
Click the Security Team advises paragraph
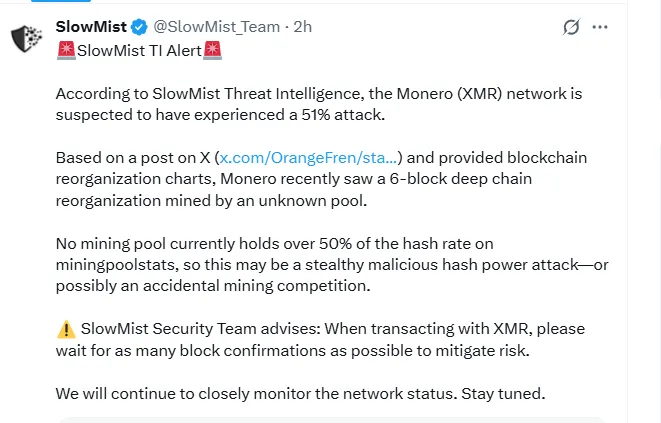click(x=320, y=339)
